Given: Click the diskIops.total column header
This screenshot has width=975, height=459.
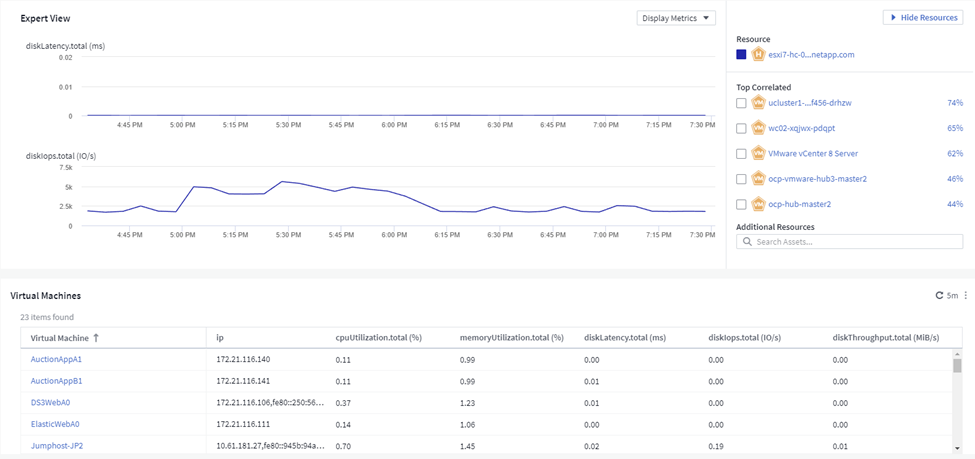Looking at the screenshot, I should [x=745, y=338].
